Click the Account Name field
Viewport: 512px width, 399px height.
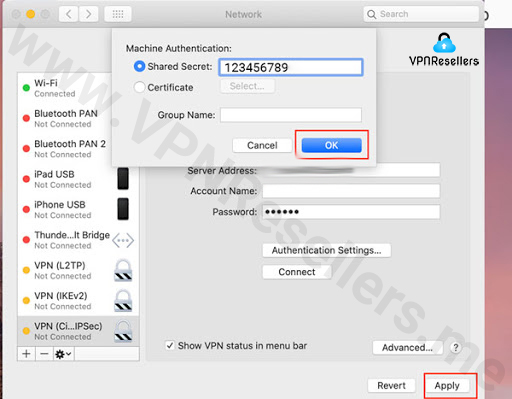(x=351, y=191)
